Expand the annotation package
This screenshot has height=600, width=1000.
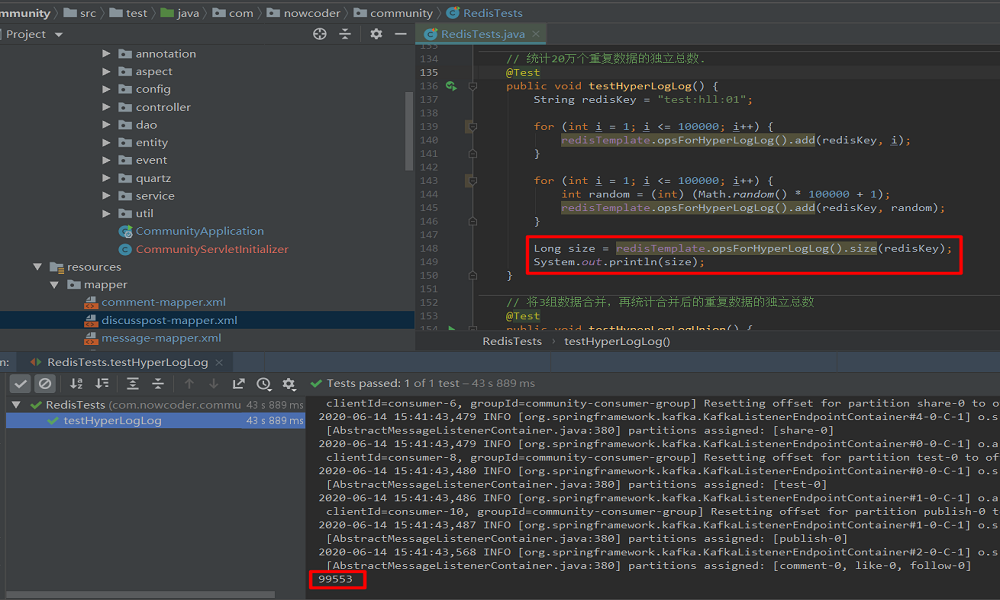(x=107, y=54)
